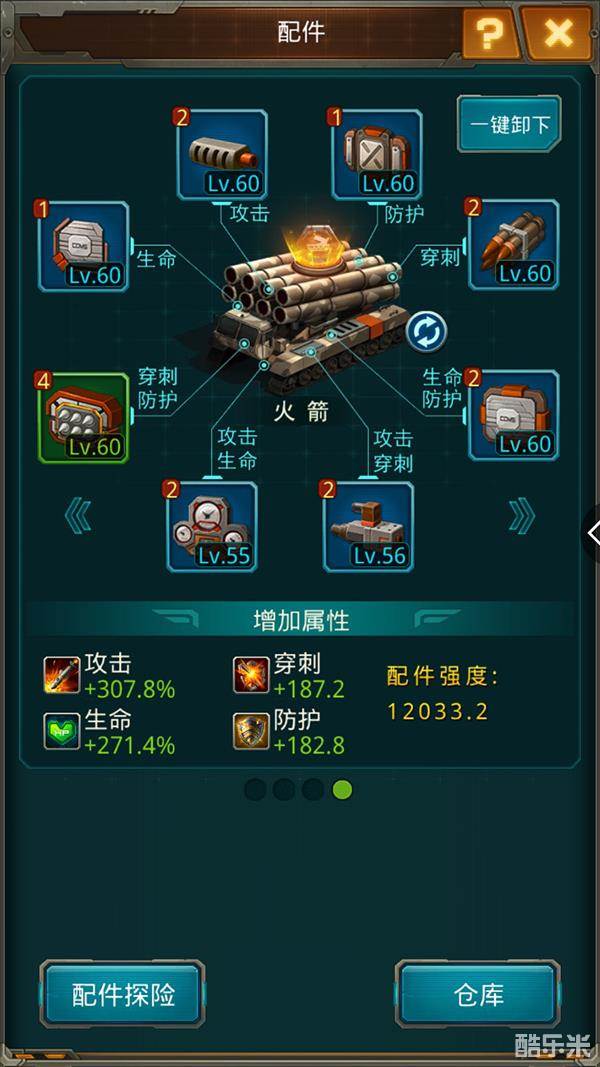
Task: Select the 防护 armor accessory at top
Action: [x=377, y=154]
